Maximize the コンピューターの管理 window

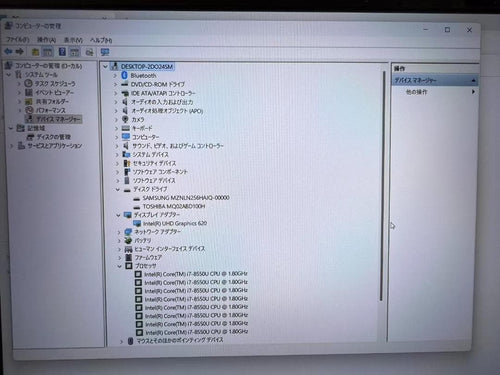click(447, 30)
